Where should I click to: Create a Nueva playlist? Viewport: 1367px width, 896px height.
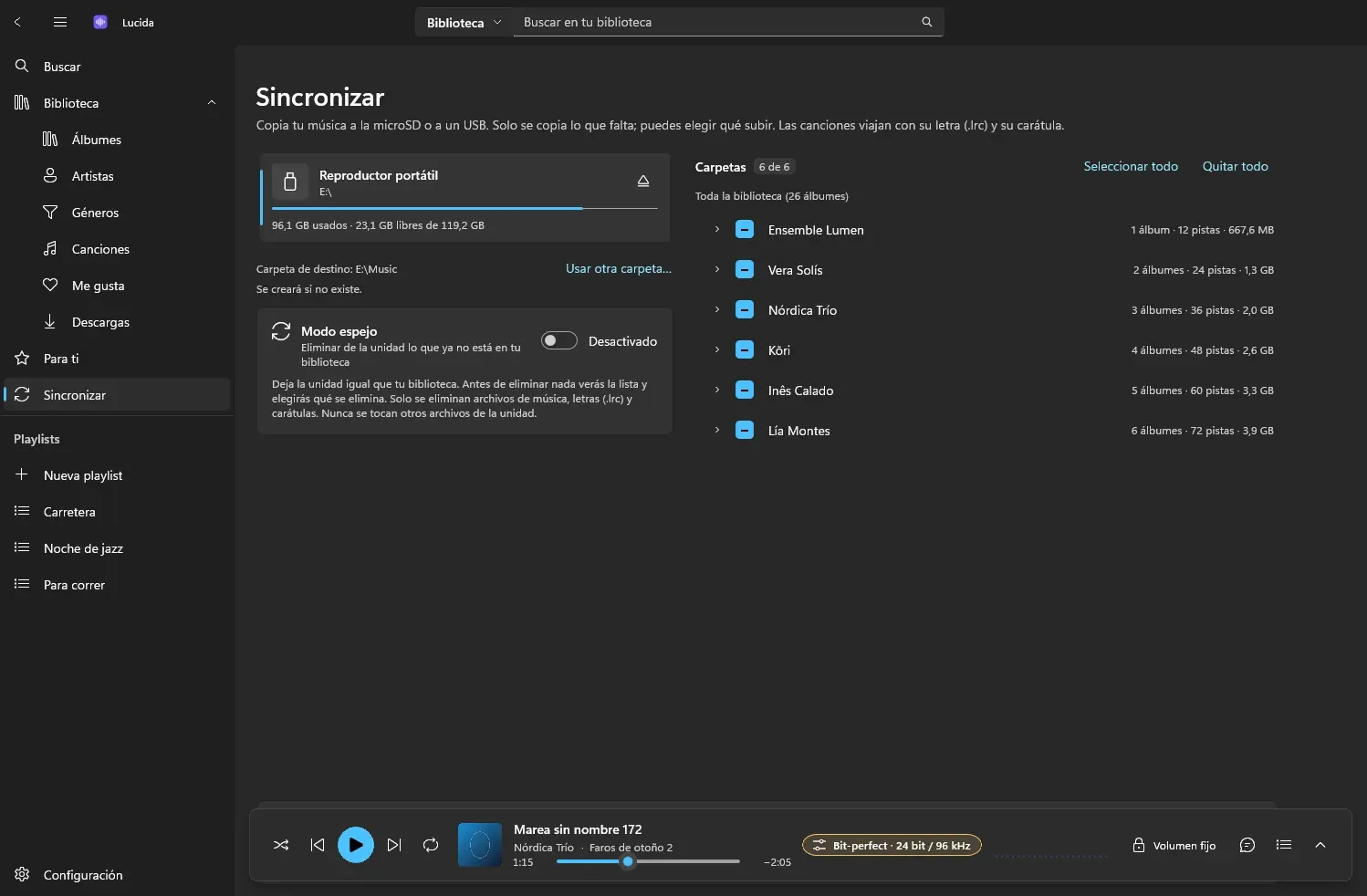coord(117,475)
